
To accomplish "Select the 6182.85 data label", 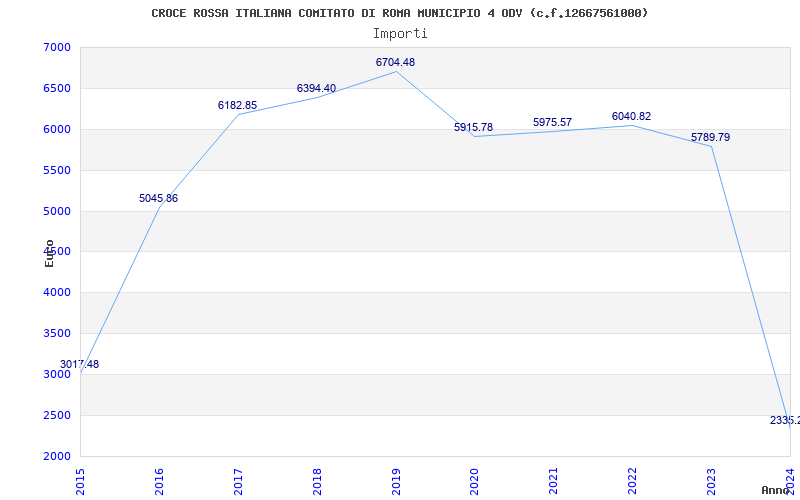I will click(237, 105).
